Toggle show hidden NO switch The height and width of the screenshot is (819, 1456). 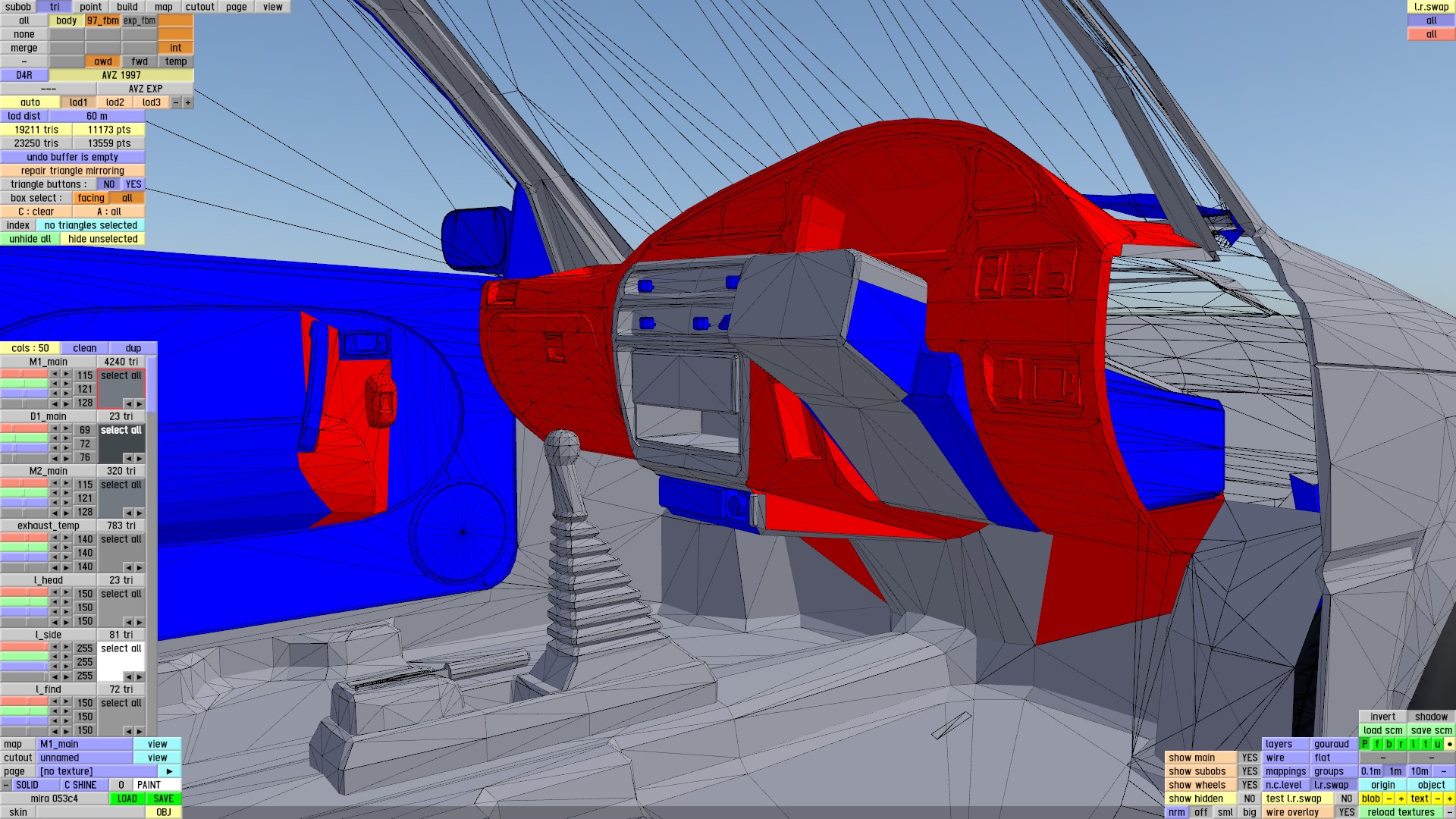pos(1249,799)
